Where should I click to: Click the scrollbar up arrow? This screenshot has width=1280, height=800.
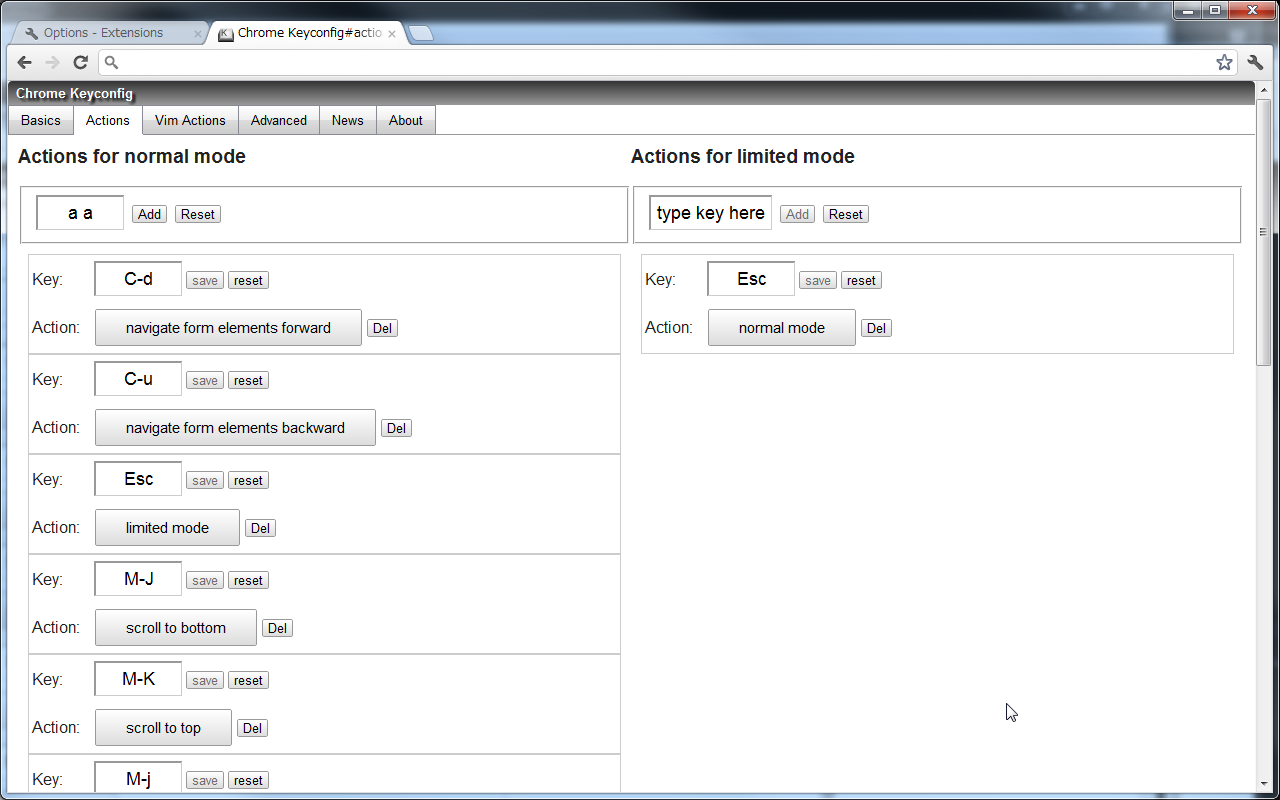tap(1263, 90)
